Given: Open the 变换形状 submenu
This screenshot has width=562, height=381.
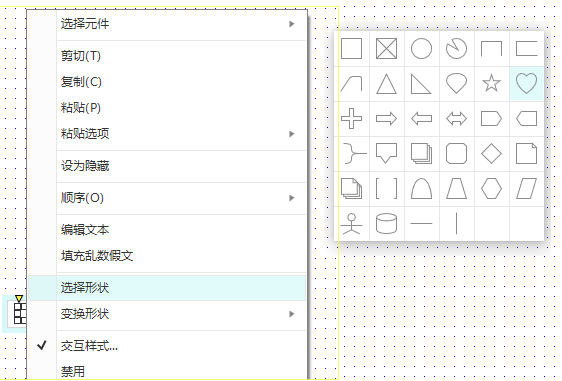Looking at the screenshot, I should pyautogui.click(x=167, y=314).
